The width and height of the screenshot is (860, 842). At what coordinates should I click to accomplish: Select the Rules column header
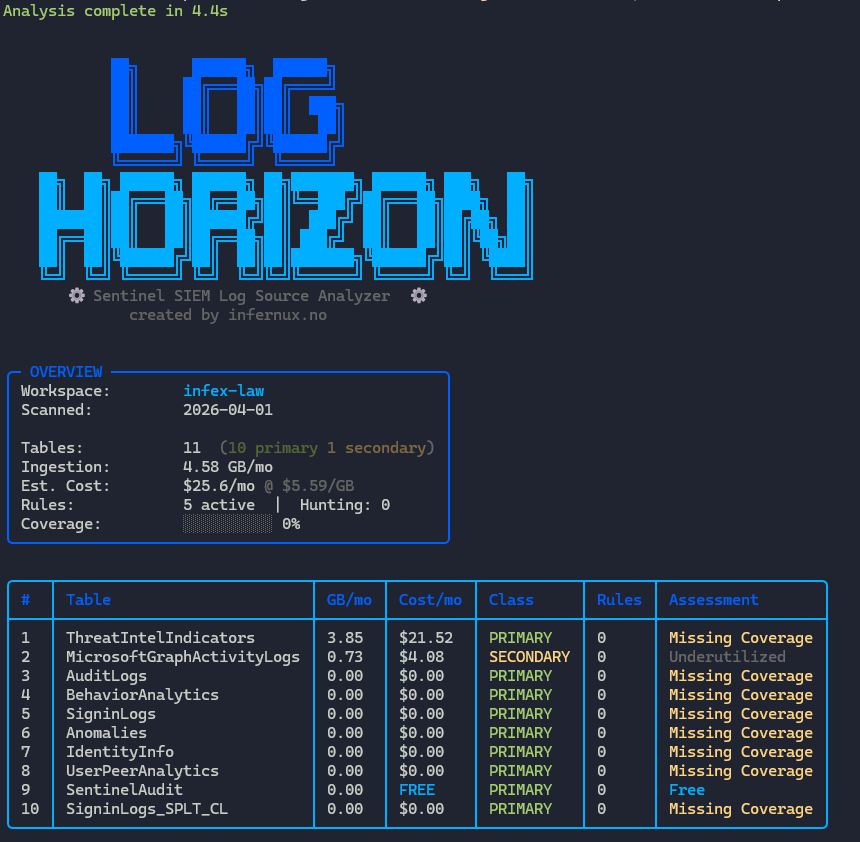click(619, 600)
